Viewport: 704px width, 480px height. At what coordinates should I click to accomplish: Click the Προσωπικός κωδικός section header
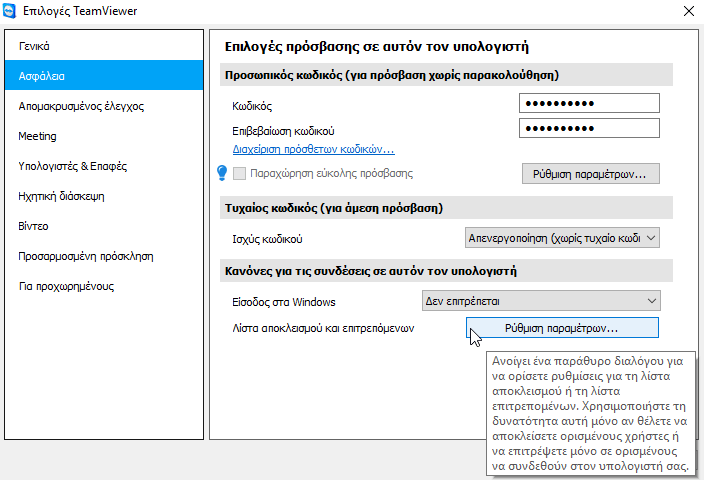(446, 75)
